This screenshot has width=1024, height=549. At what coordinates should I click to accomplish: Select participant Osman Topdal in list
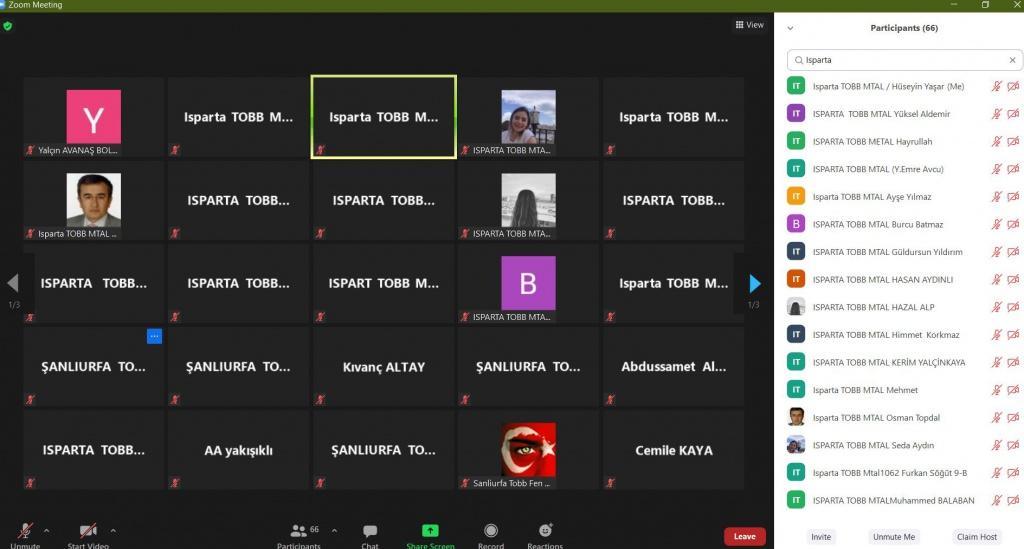click(904, 418)
